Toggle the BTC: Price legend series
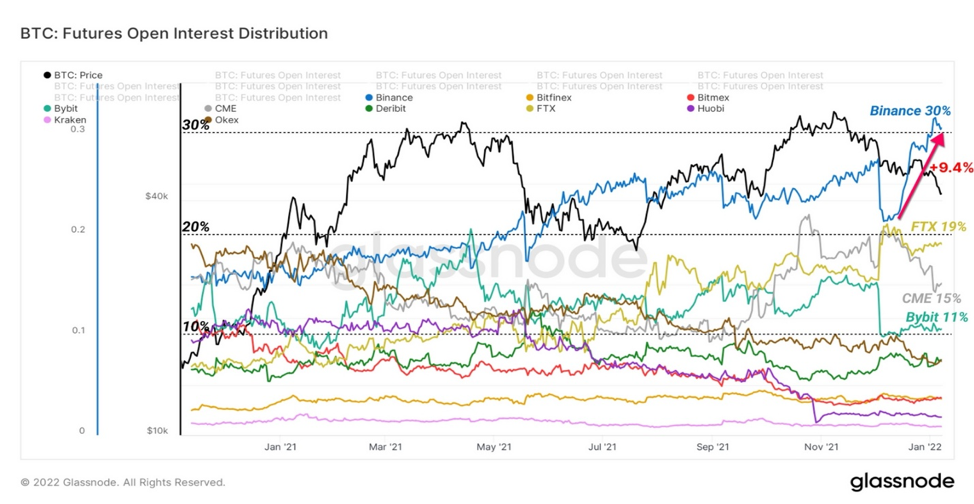Image resolution: width=974 pixels, height=504 pixels. click(x=73, y=75)
